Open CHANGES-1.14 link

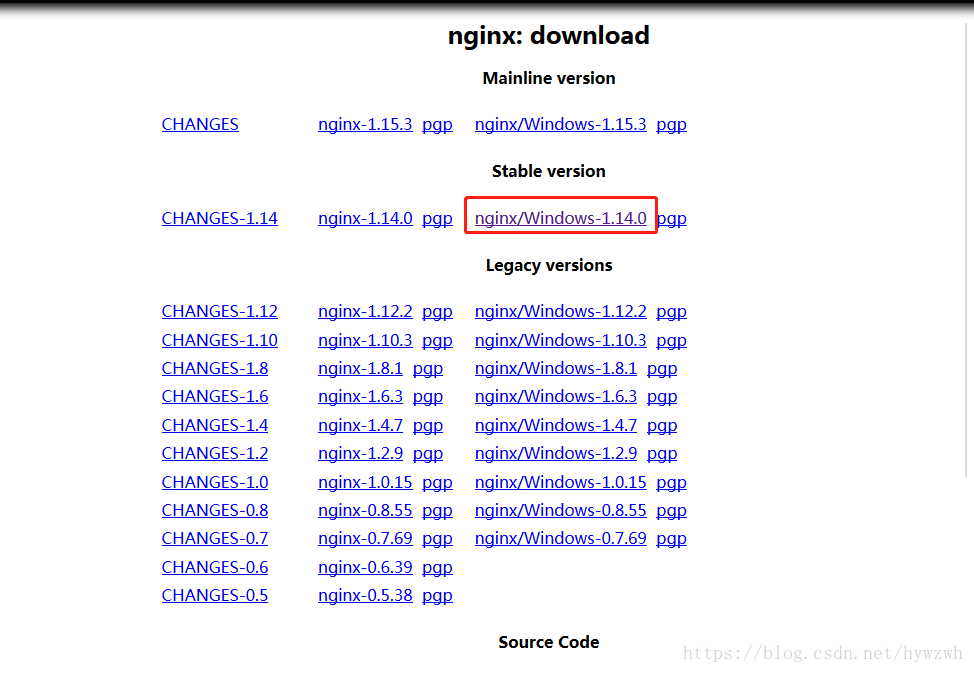coord(219,218)
